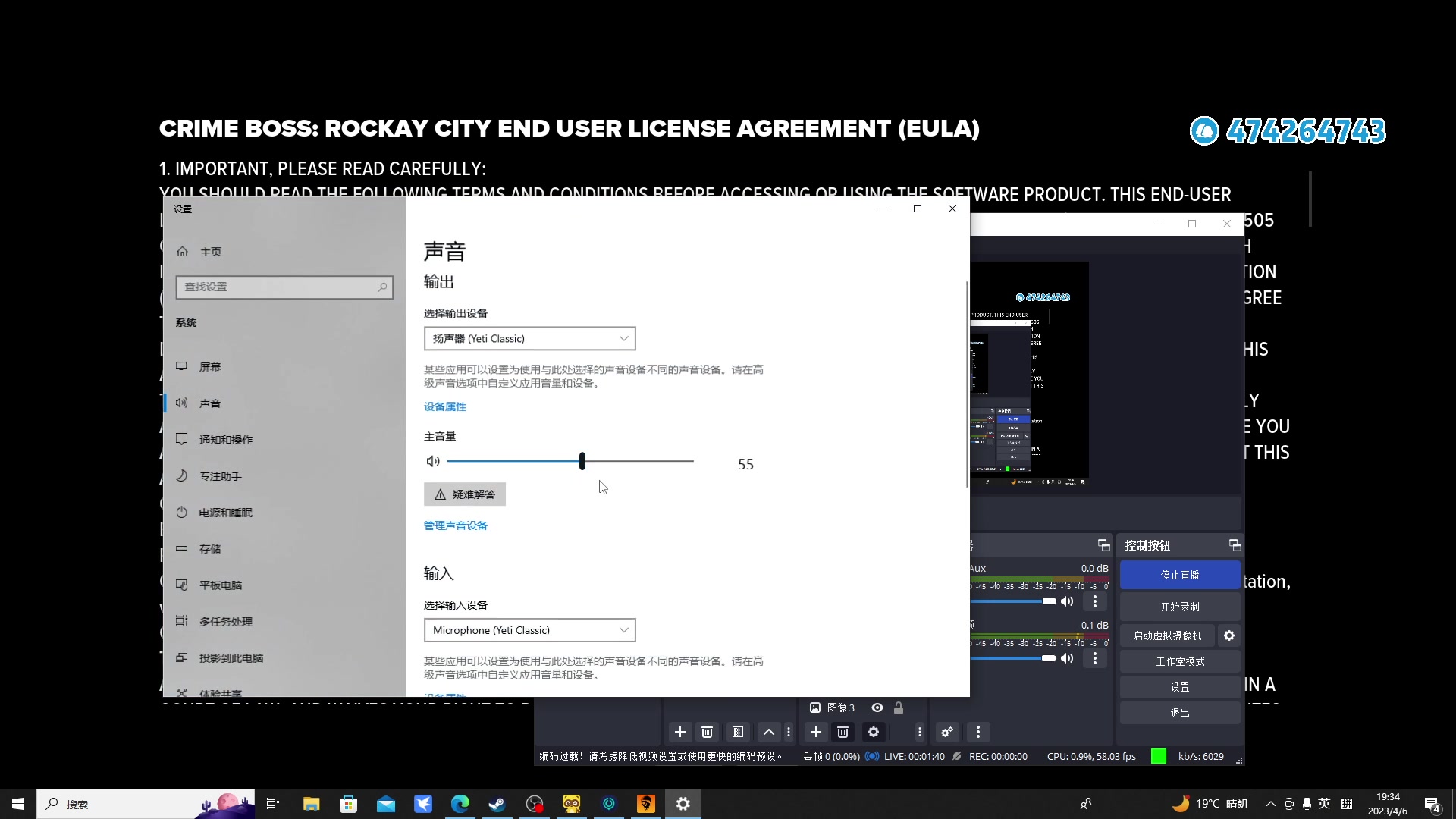The height and width of the screenshot is (819, 1456).
Task: Pop out the 控制按钮 dock panel
Action: 1235,545
